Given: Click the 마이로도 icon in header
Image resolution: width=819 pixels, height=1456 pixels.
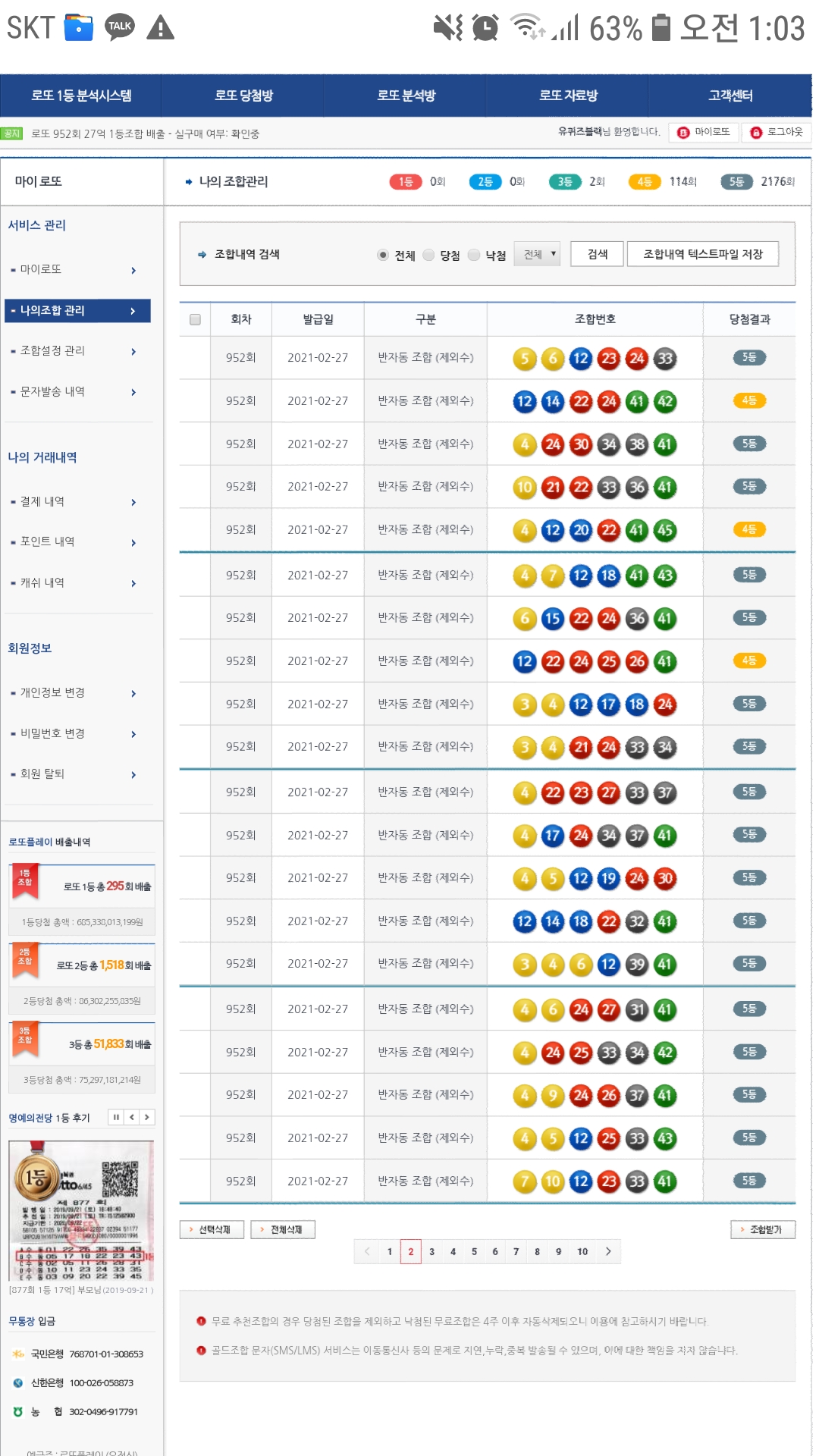Looking at the screenshot, I should click(683, 132).
